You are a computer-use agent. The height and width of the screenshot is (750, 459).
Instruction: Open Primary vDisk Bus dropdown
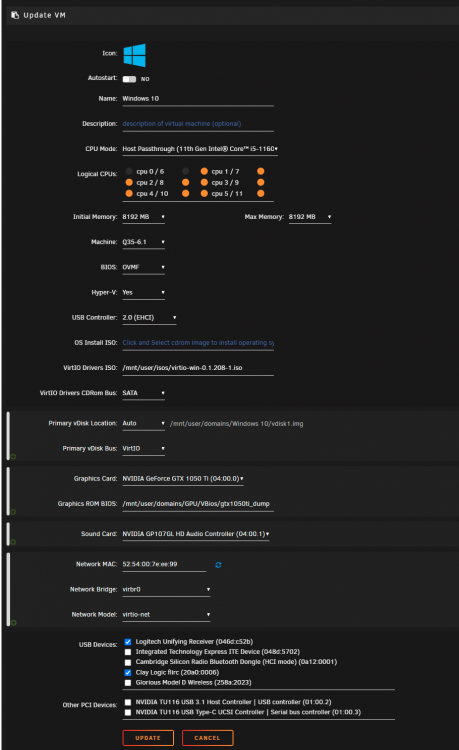click(143, 449)
